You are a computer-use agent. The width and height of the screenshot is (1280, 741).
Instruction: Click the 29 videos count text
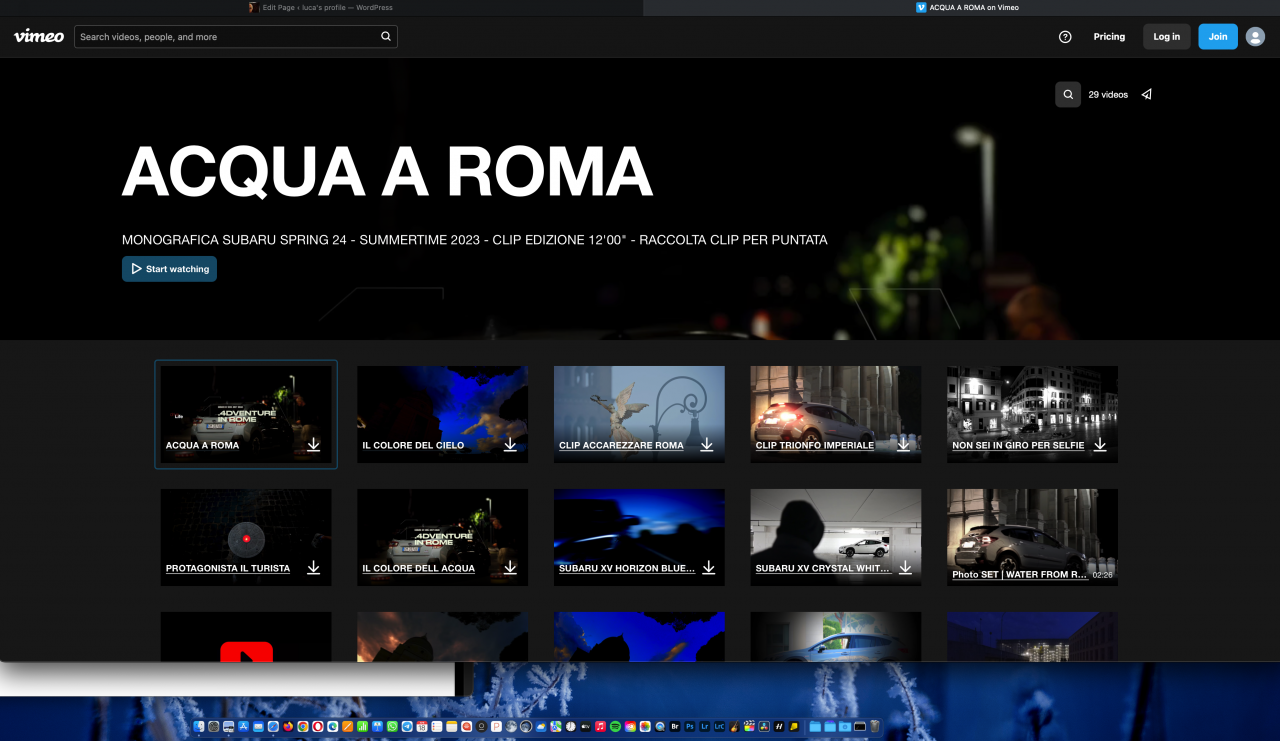click(1108, 95)
